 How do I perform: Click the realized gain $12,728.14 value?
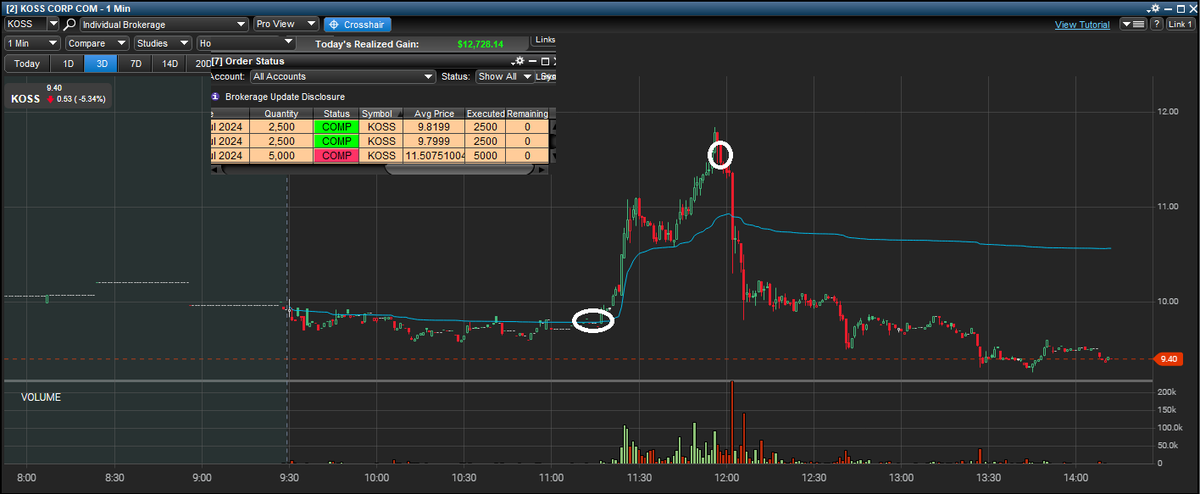click(480, 44)
